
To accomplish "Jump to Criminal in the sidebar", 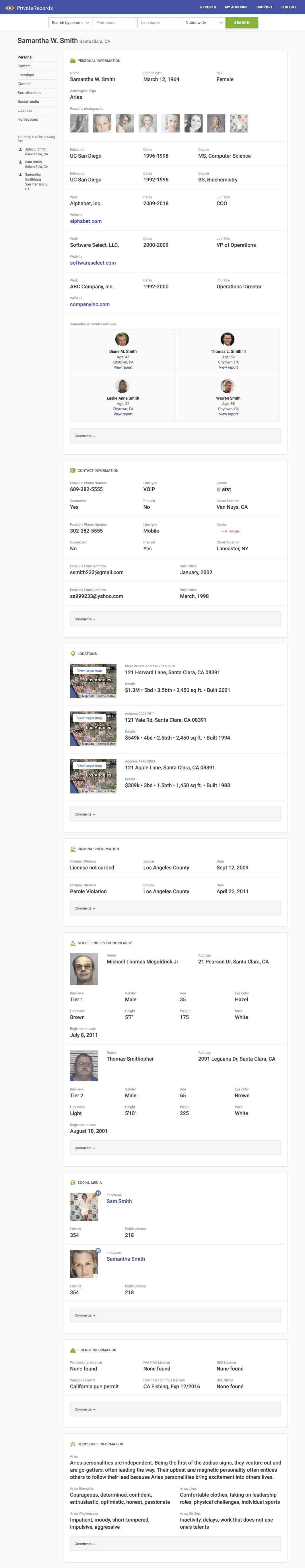I will (x=24, y=84).
